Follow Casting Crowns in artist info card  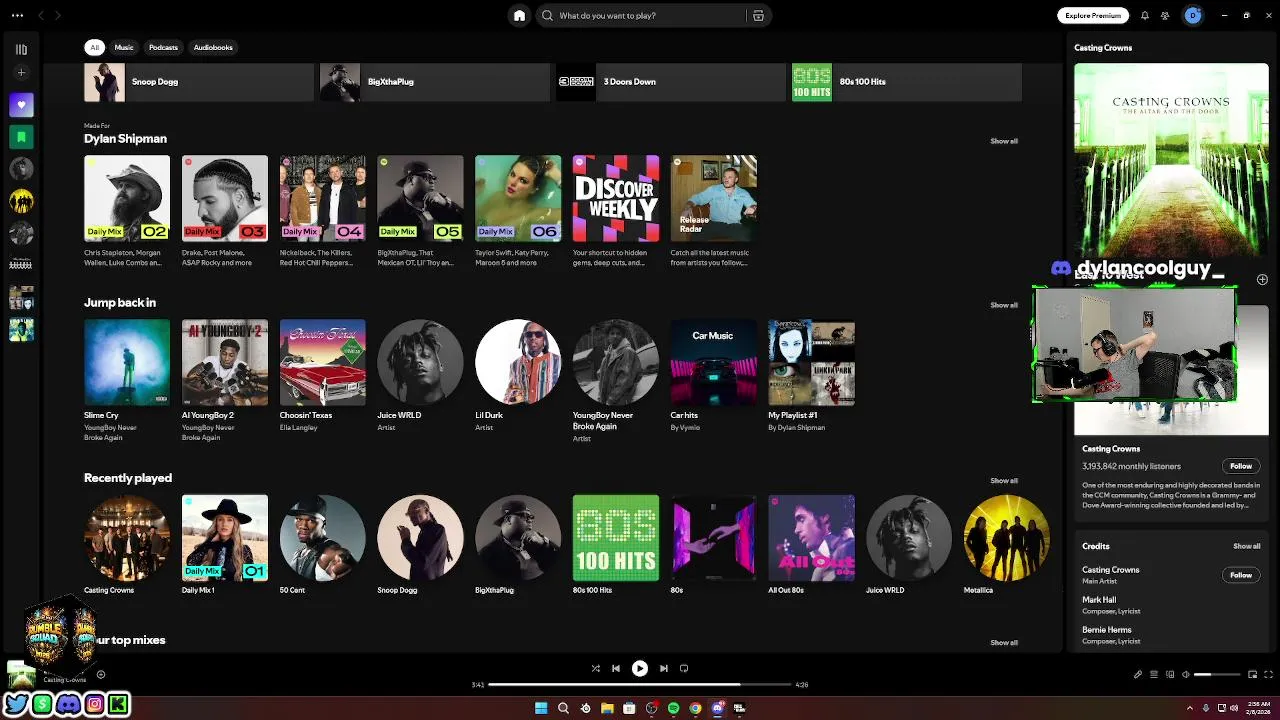[1241, 466]
